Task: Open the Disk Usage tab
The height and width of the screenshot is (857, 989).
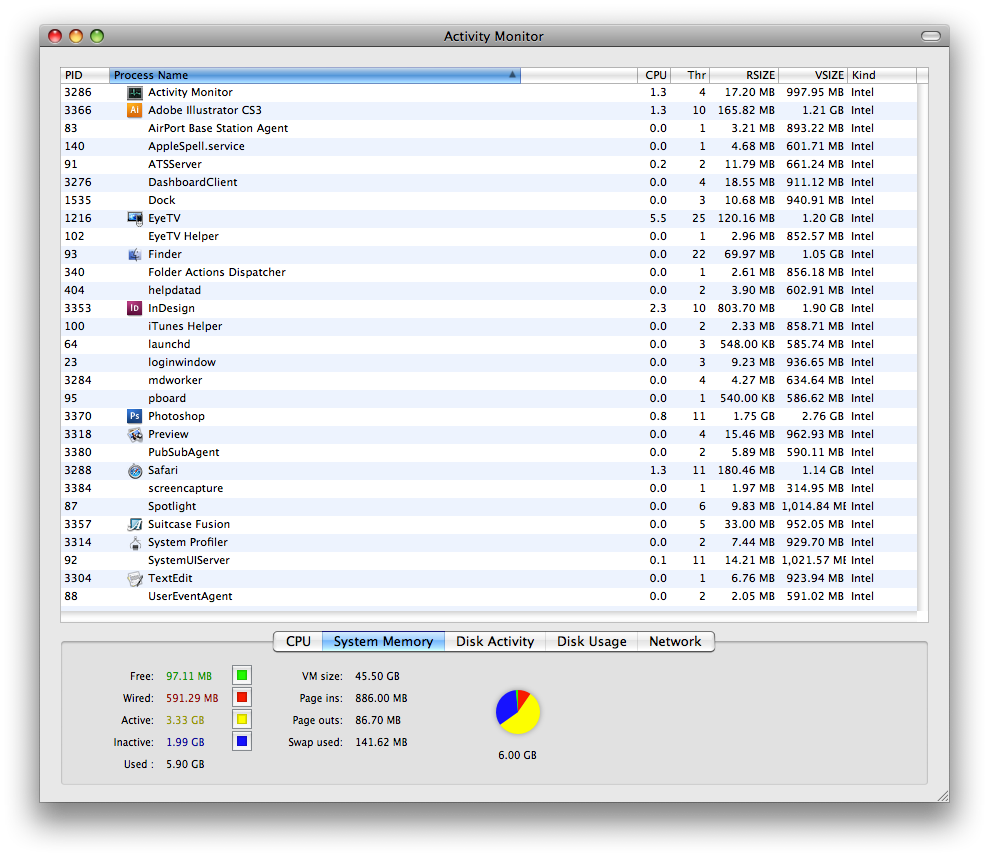Action: coord(592,641)
